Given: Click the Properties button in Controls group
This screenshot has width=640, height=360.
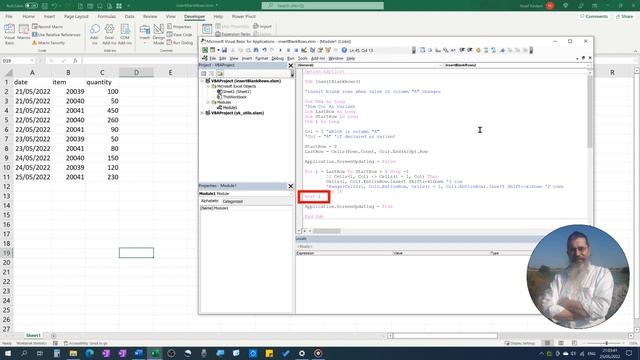Looking at the screenshot, I should pyautogui.click(x=179, y=27).
